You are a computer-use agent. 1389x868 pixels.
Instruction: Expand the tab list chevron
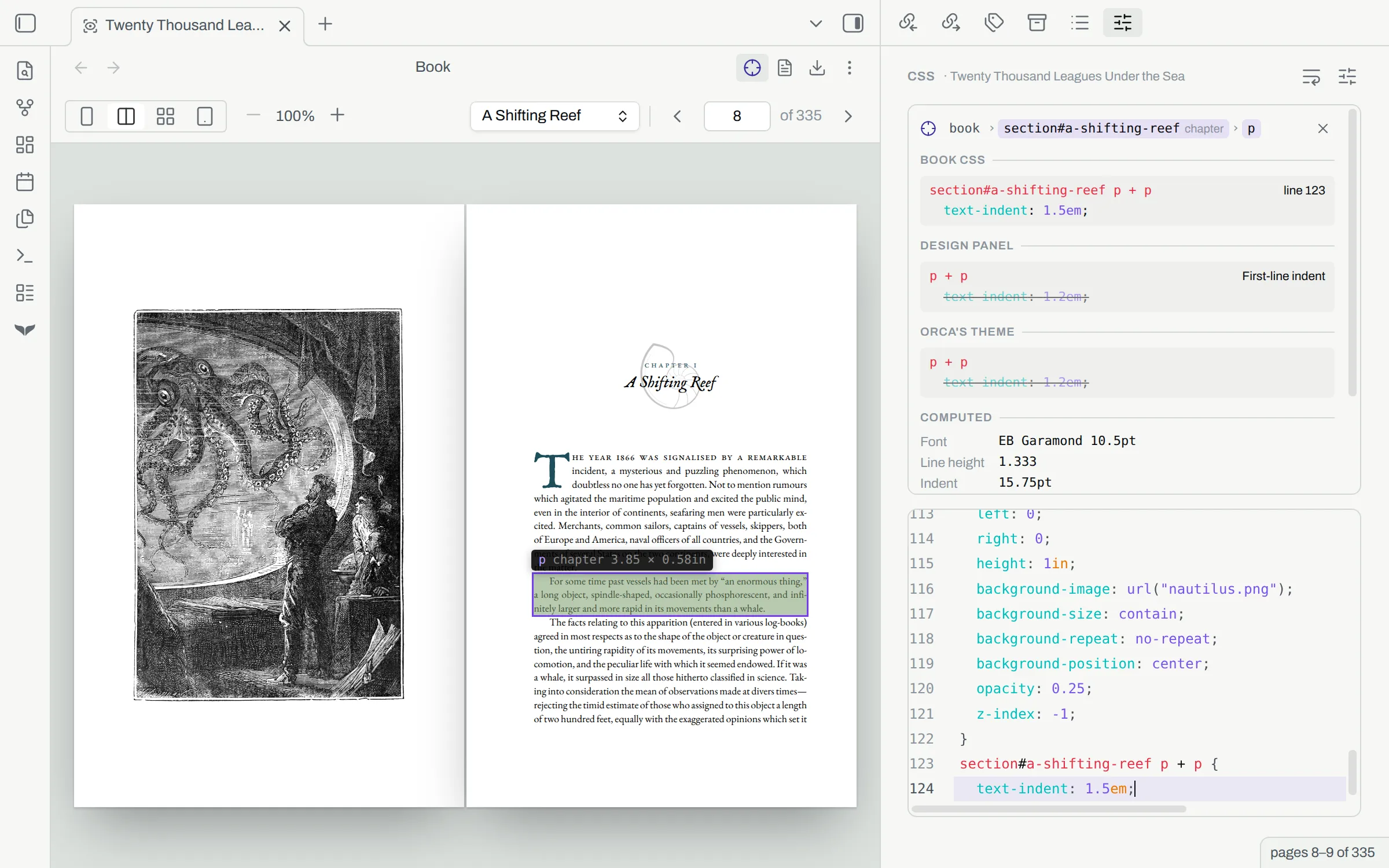pyautogui.click(x=815, y=24)
